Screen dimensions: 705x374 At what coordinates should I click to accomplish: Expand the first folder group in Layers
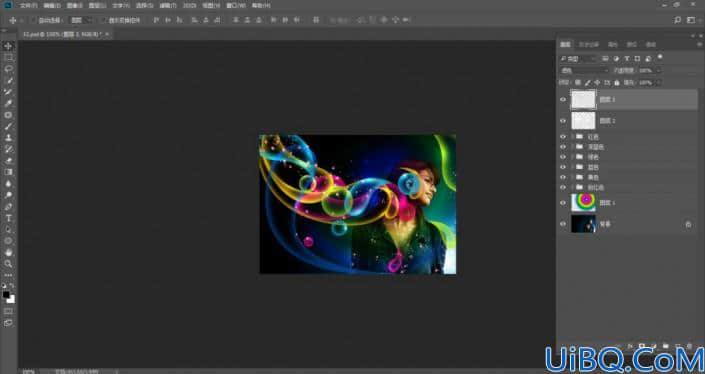click(x=572, y=137)
